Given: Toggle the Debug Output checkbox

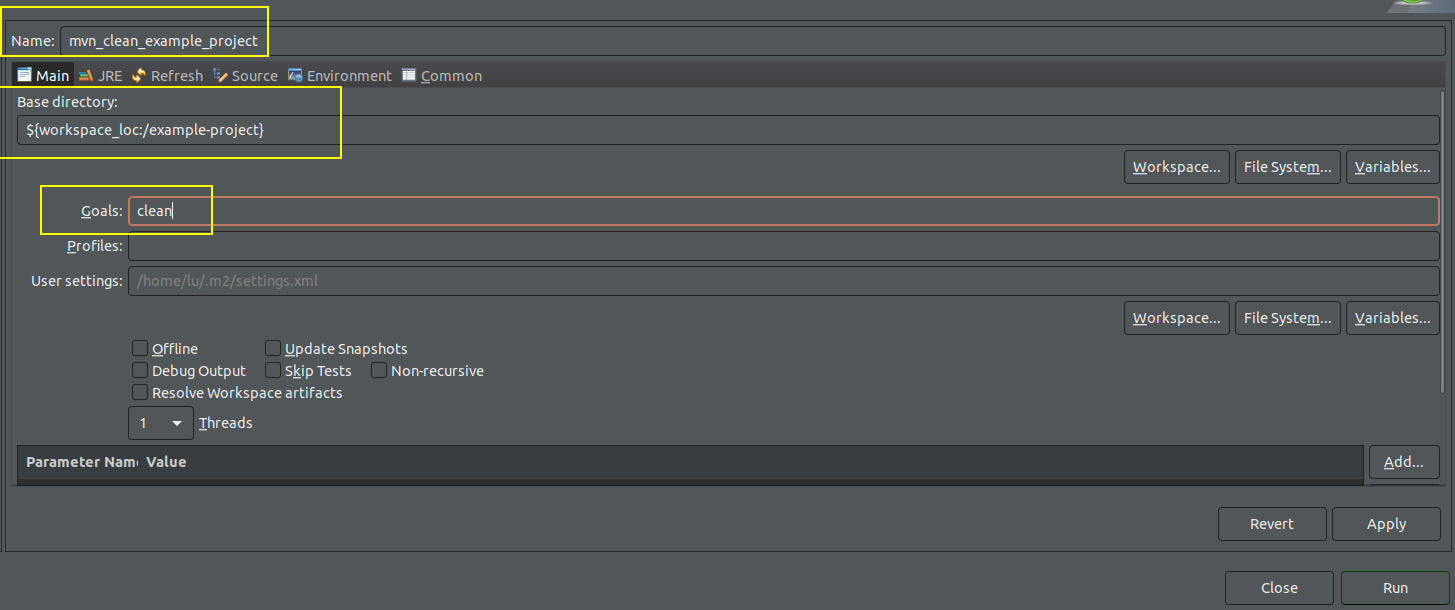Looking at the screenshot, I should coord(140,371).
